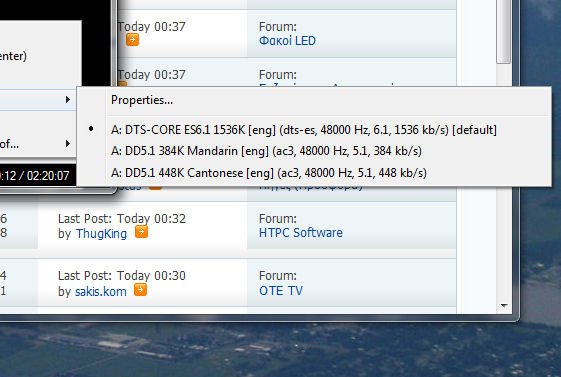The image size is (561, 377).
Task: Open the orange arrow icon under Today 00:37
Action: point(132,39)
